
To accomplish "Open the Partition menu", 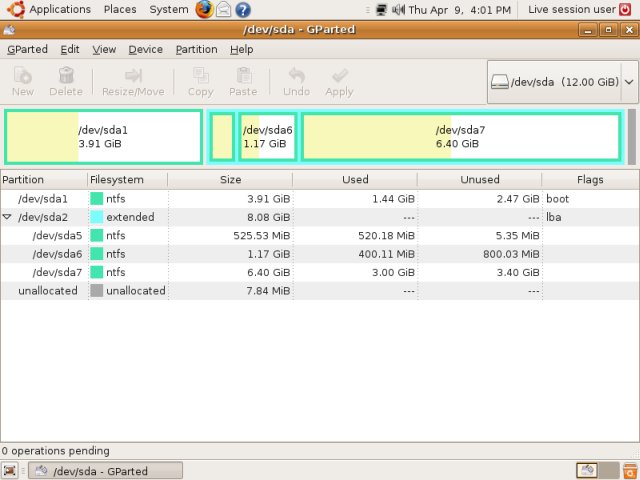I will (x=196, y=49).
